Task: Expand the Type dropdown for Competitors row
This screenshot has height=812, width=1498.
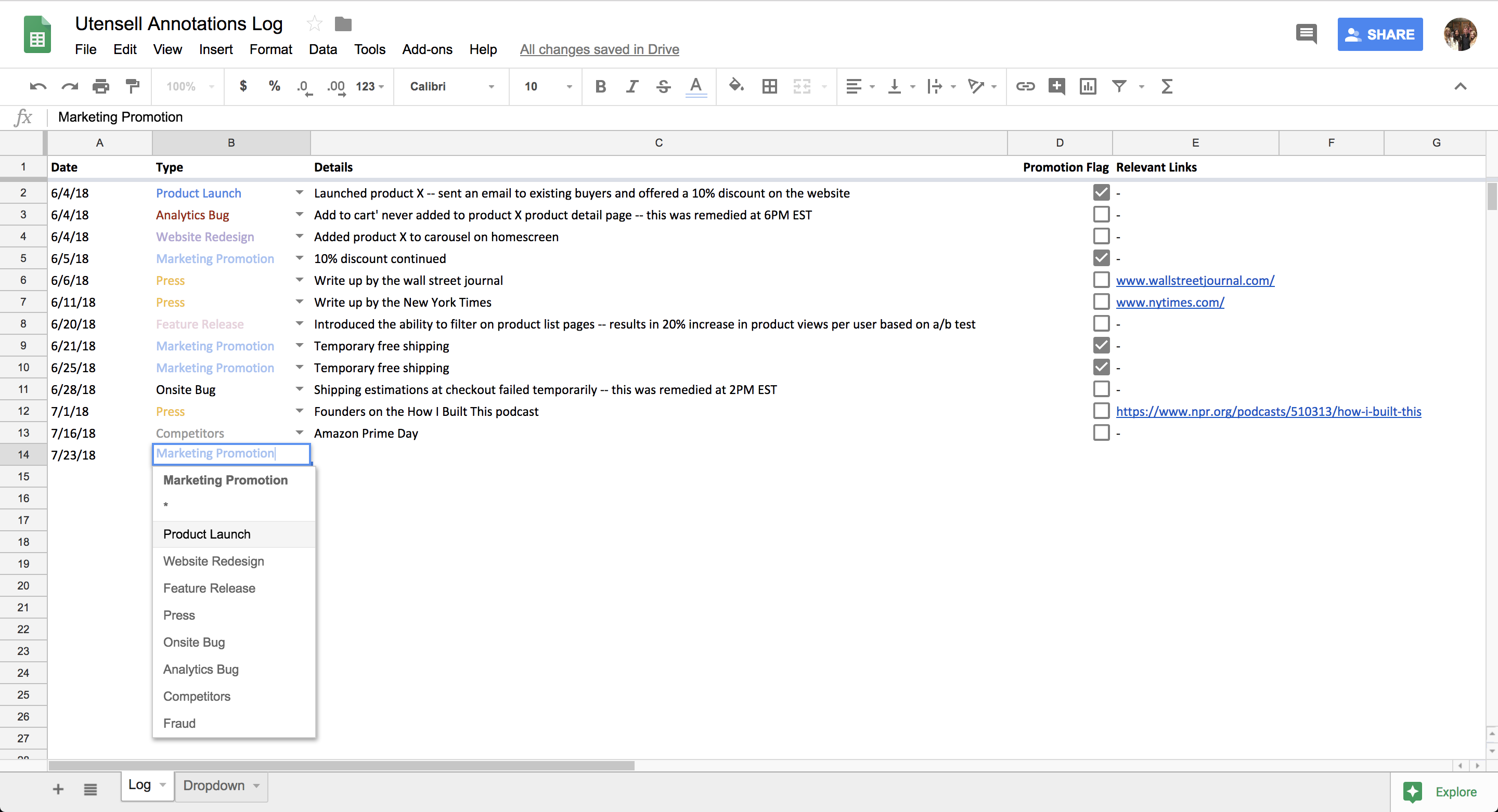Action: coord(300,433)
